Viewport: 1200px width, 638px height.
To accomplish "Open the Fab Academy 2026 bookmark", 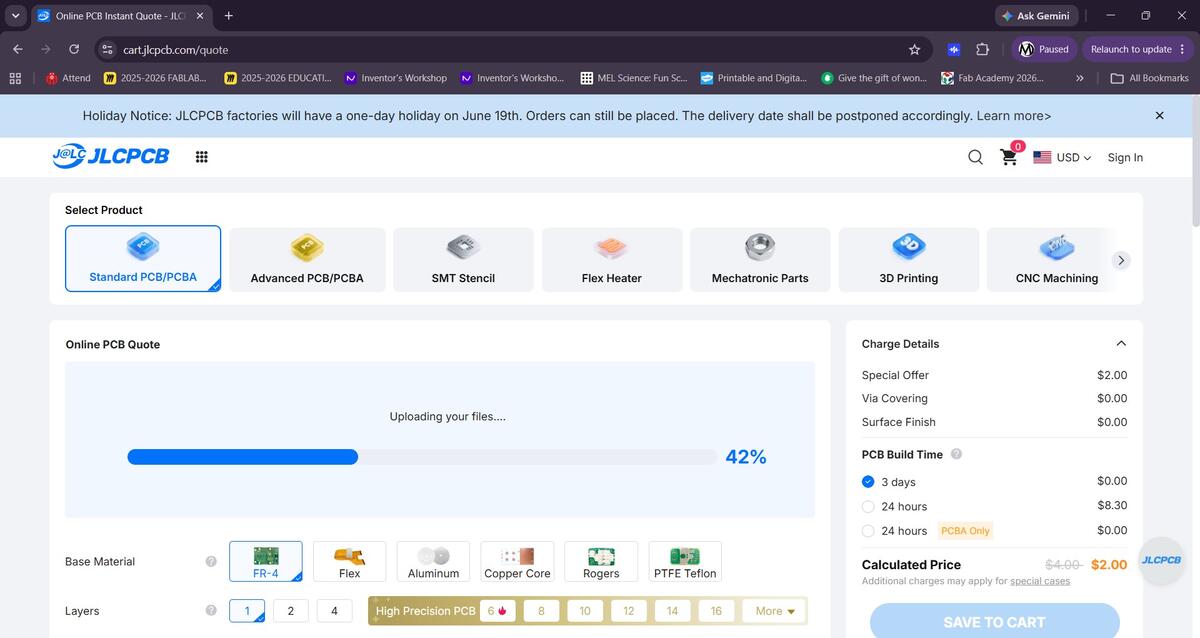I will click(992, 78).
